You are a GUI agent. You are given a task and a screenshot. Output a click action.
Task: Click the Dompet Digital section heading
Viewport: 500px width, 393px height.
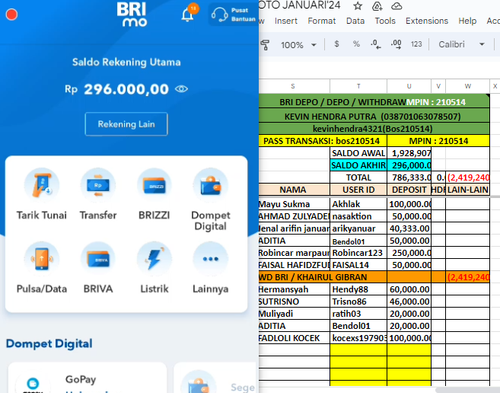click(x=49, y=344)
